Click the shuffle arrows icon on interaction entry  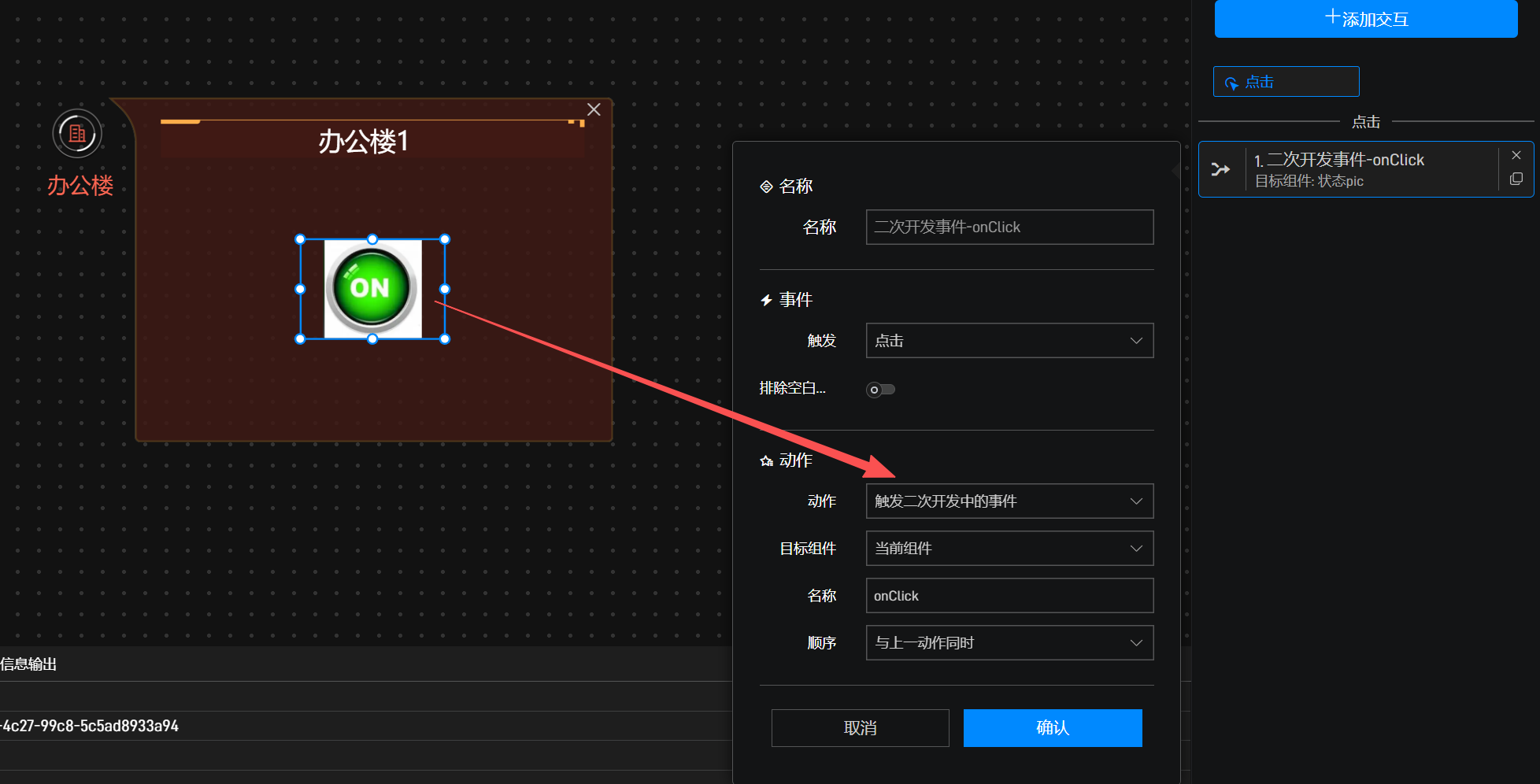1220,169
